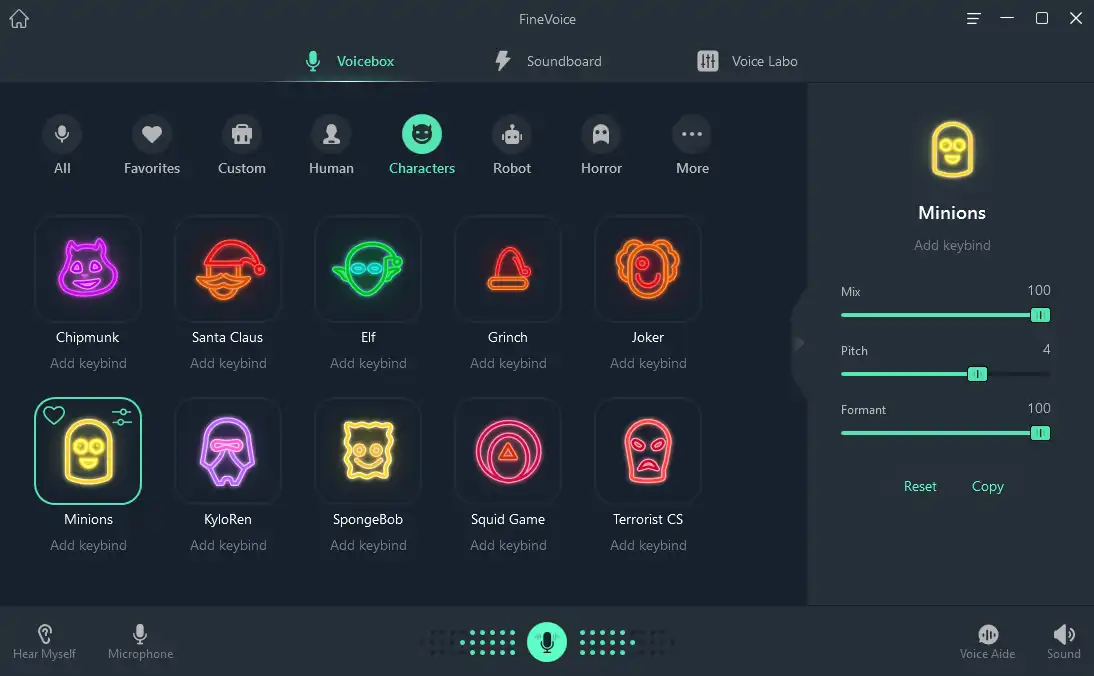The width and height of the screenshot is (1094, 676).
Task: Activate the Joker voice effect
Action: click(648, 269)
